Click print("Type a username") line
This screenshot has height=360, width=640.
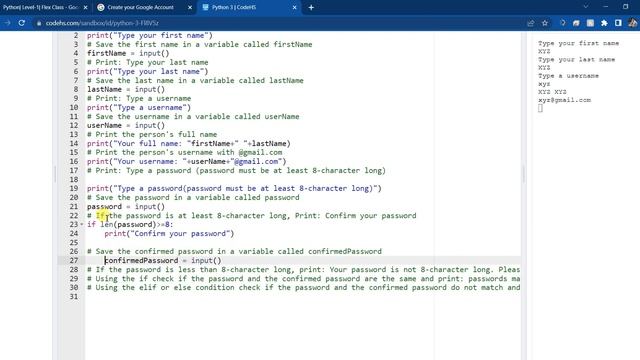(139, 107)
